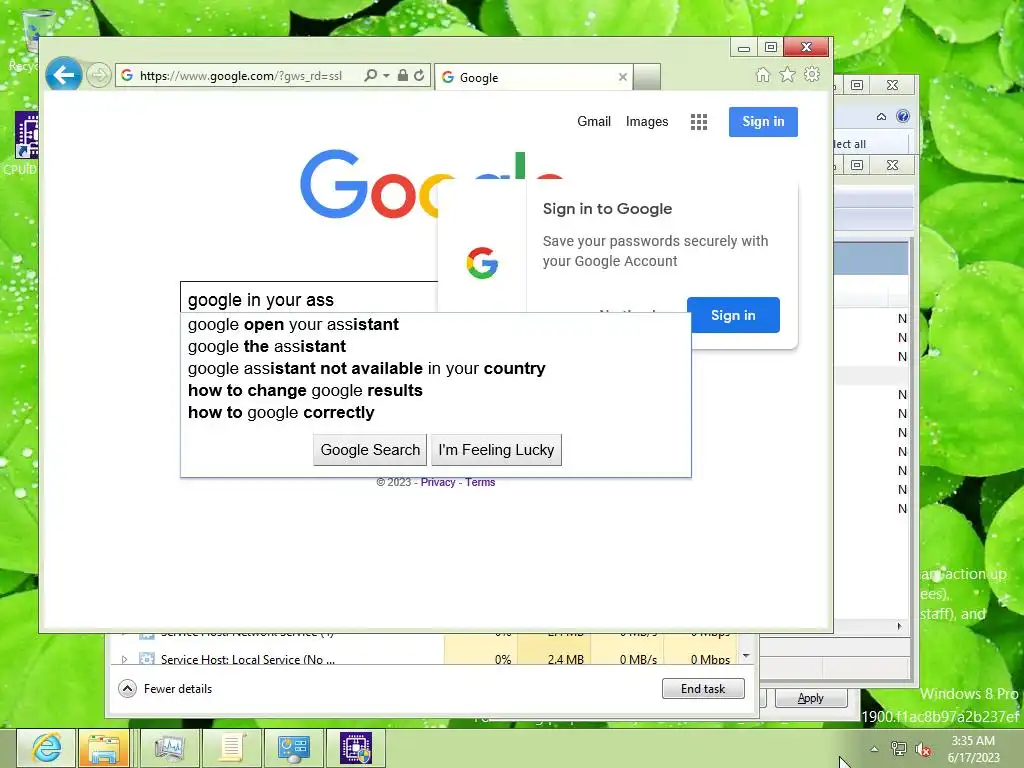Click the network tray icon
Screen dimensions: 1024x768
(899, 749)
